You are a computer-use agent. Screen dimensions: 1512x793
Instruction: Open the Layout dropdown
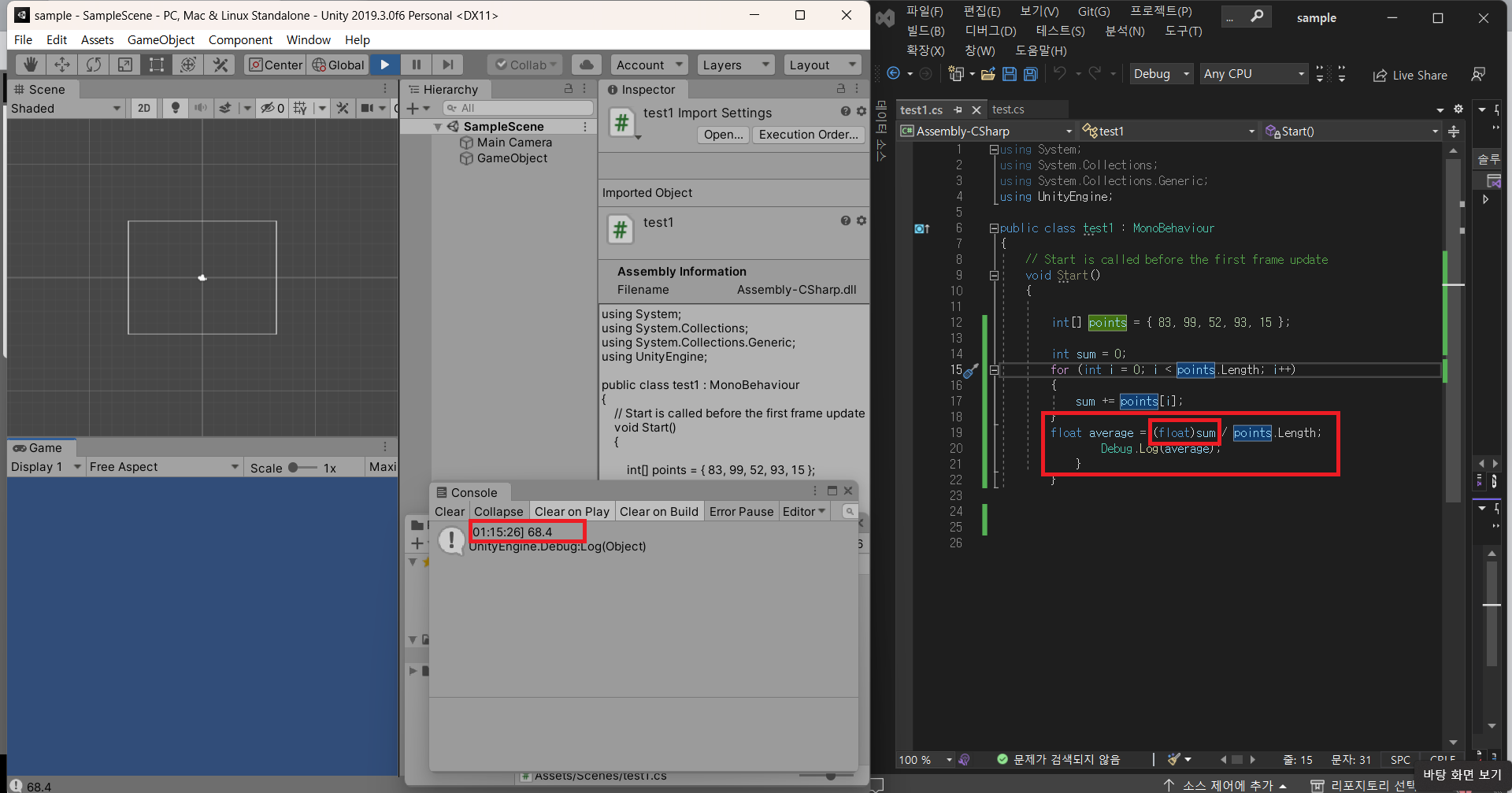click(822, 65)
